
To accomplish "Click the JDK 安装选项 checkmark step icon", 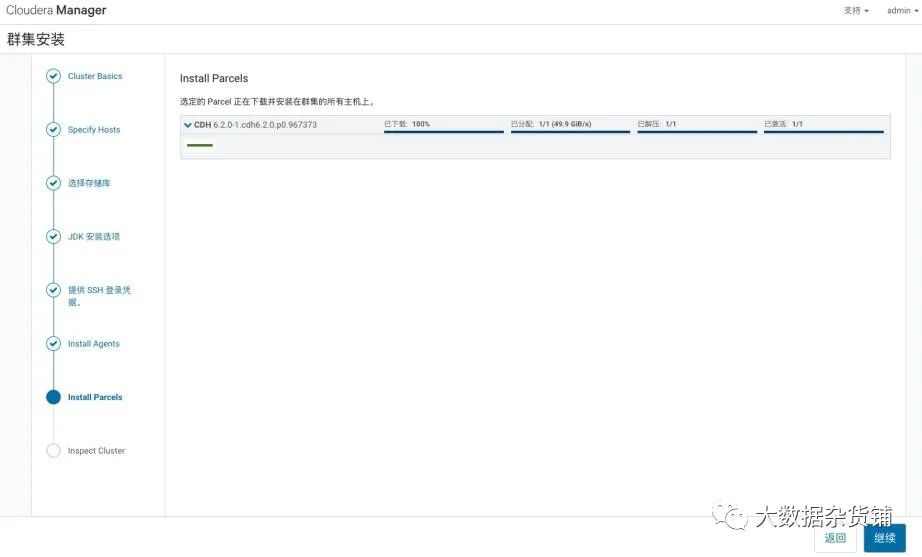I will 54,236.
